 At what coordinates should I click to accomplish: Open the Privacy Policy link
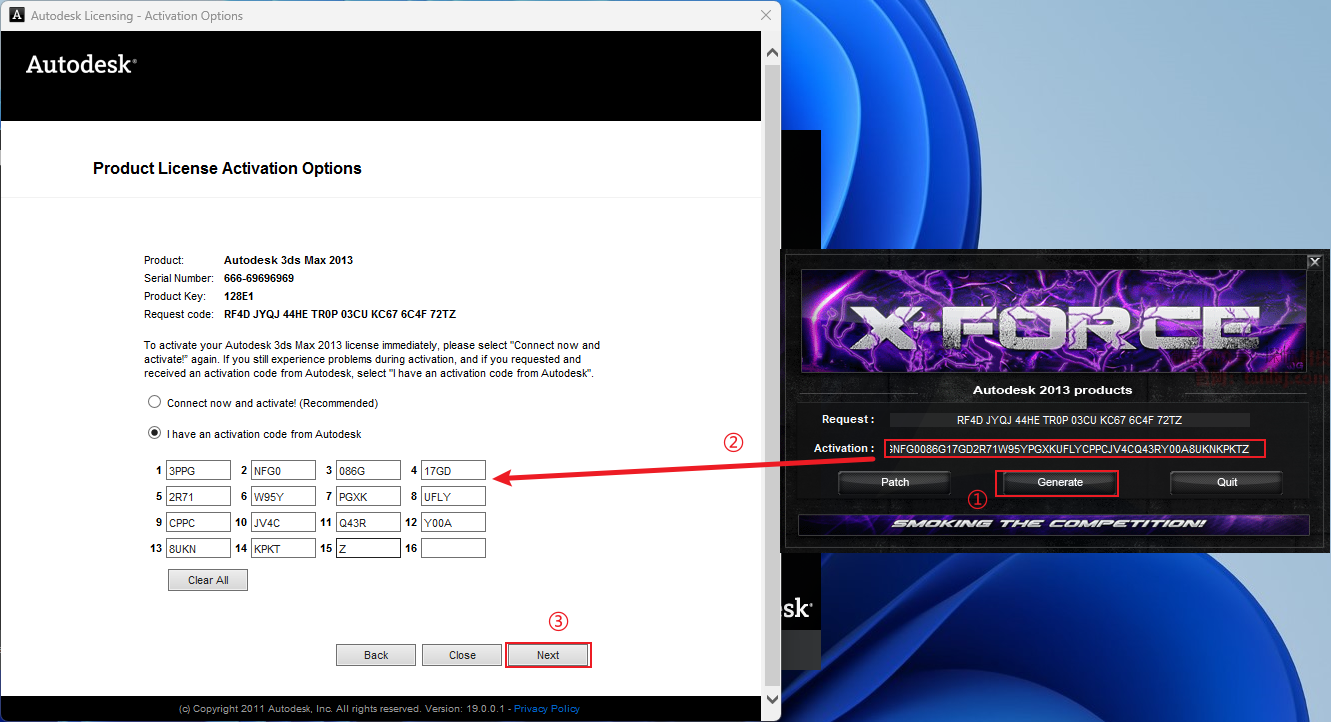[x=547, y=709]
